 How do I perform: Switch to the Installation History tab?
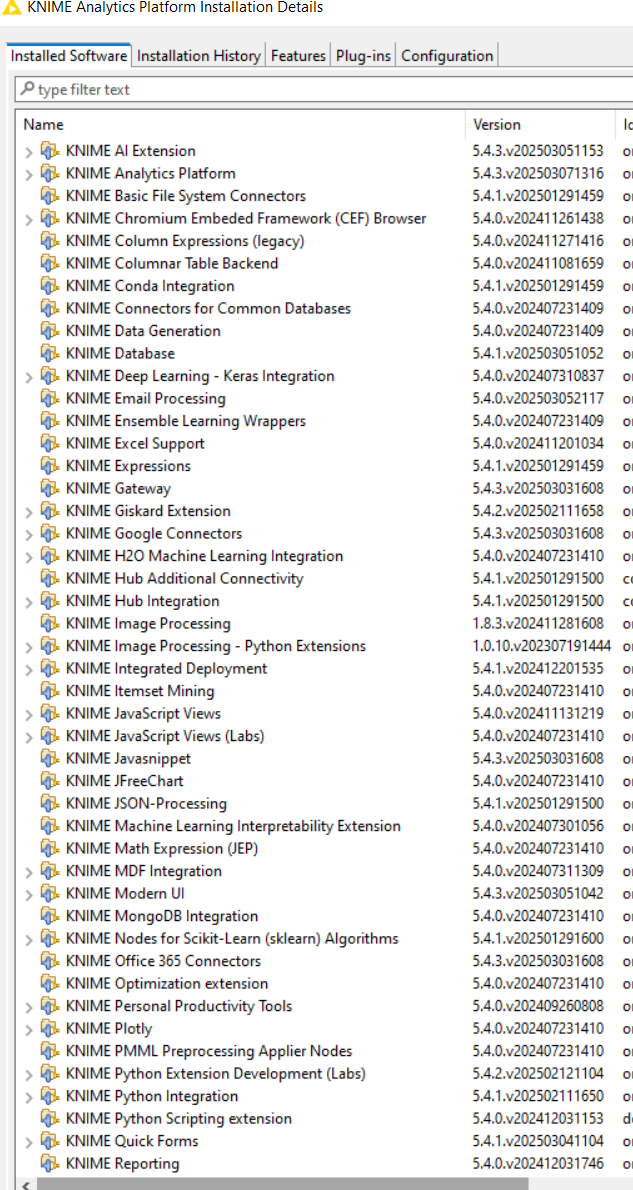pos(199,56)
